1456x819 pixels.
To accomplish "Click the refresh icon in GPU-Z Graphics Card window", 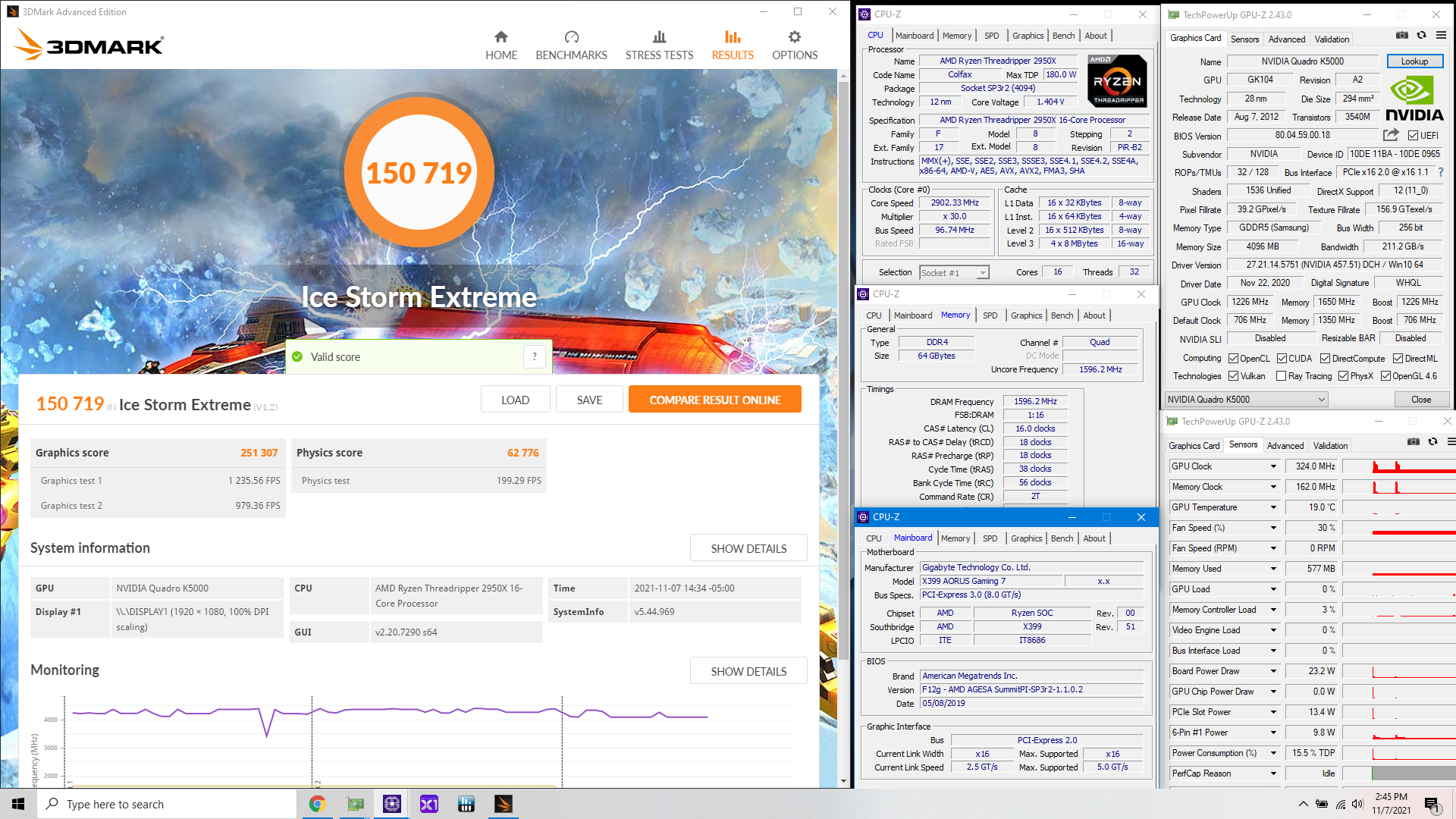I will [x=1422, y=35].
